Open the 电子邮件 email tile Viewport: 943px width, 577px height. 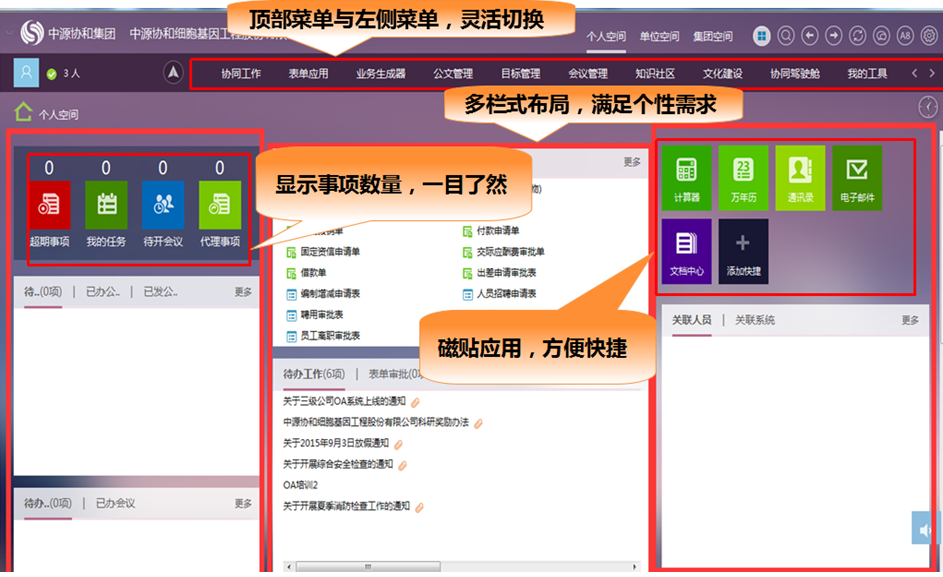pos(857,177)
